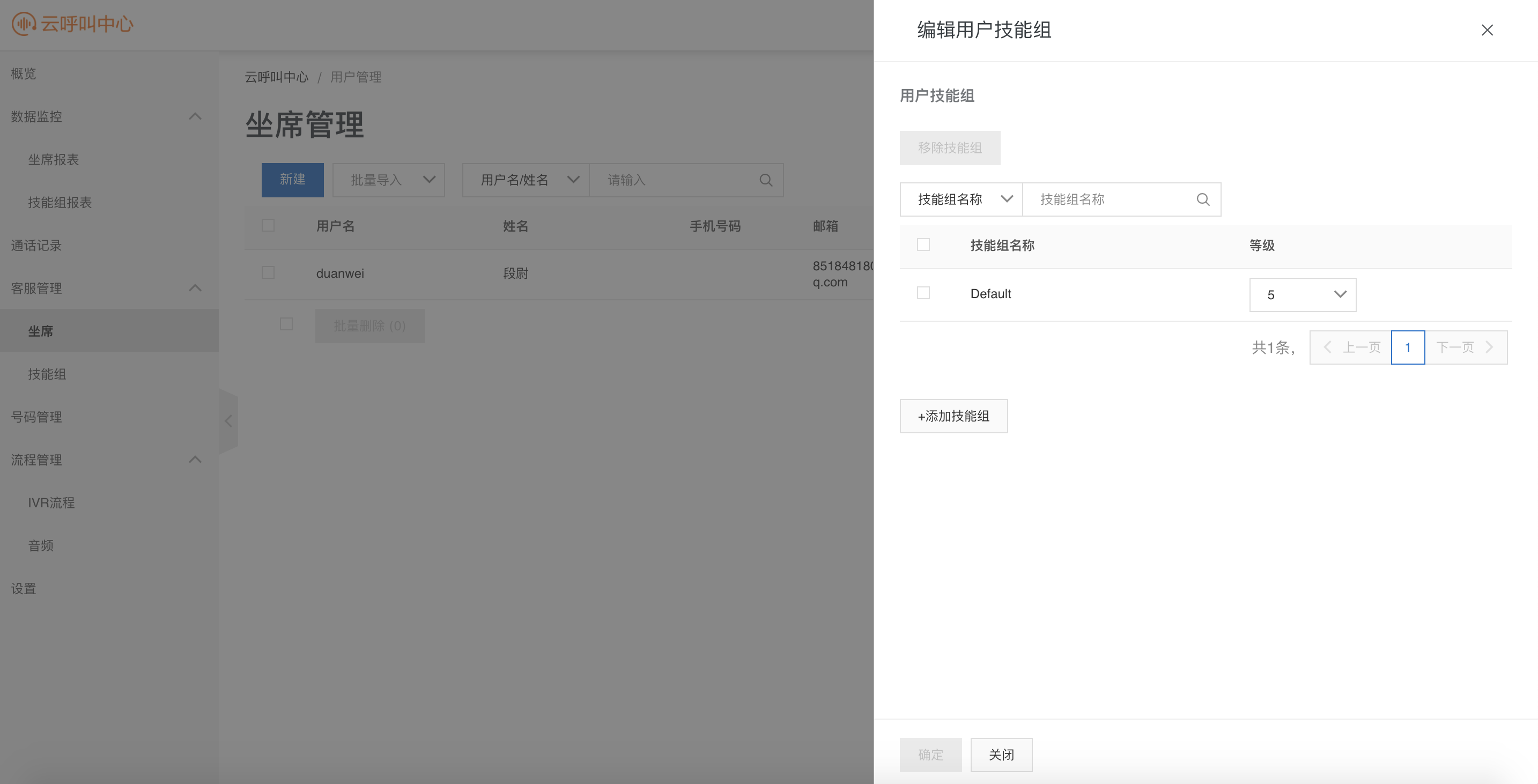Screen dimensions: 1538x784
Task: Click search icon in skill group name field
Action: (1203, 199)
